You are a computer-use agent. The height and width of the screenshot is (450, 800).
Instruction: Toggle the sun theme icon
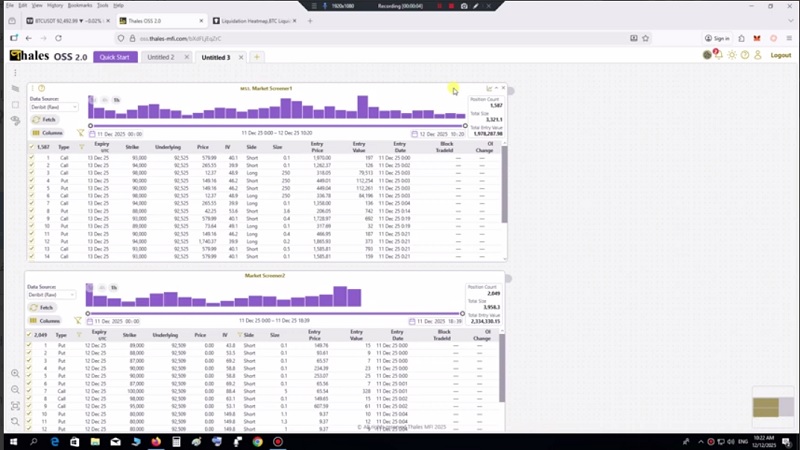[732, 55]
